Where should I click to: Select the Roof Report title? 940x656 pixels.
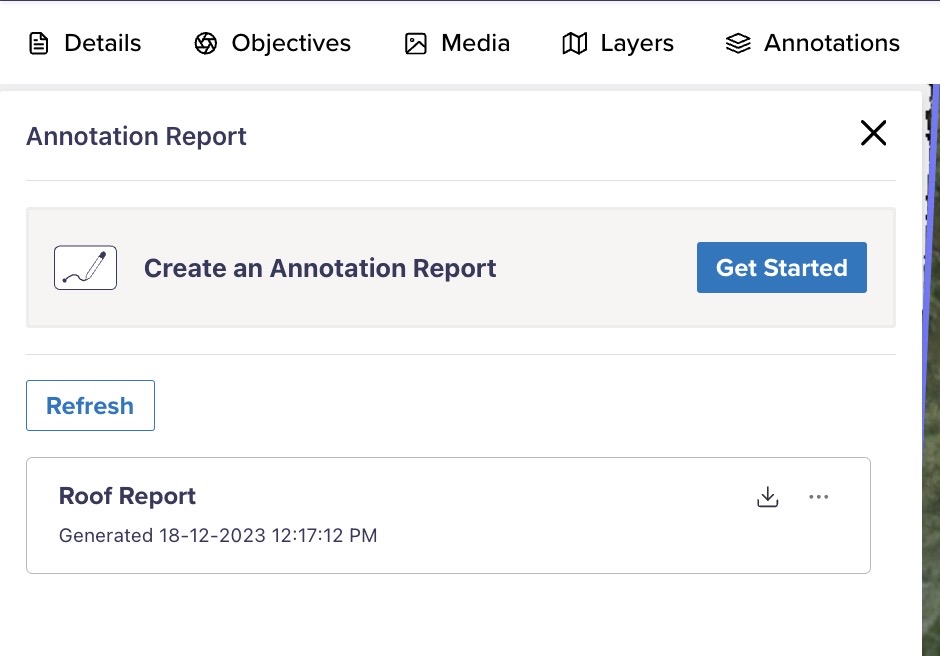(x=127, y=496)
